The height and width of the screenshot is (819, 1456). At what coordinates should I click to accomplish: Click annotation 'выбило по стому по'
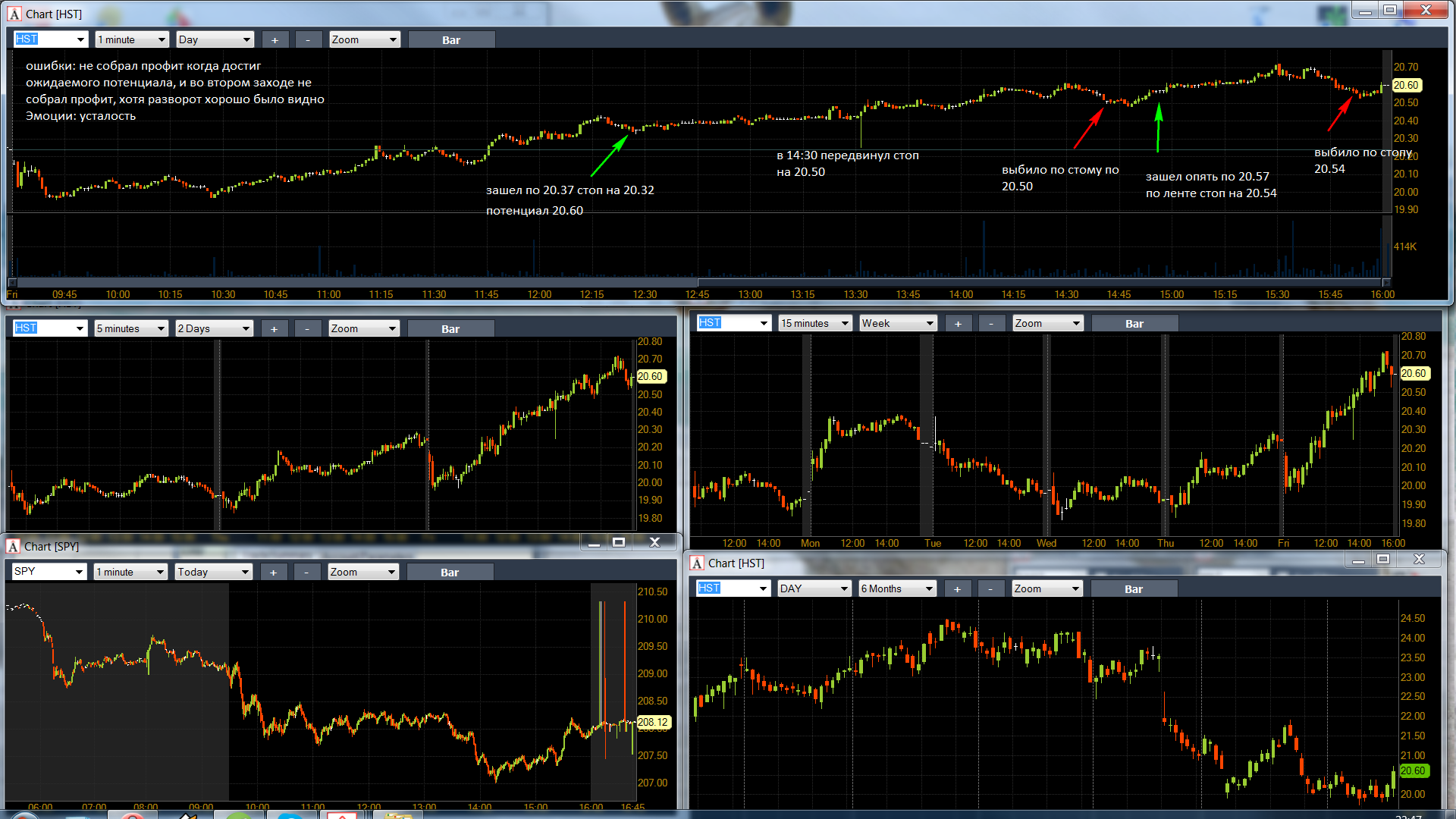(1060, 170)
